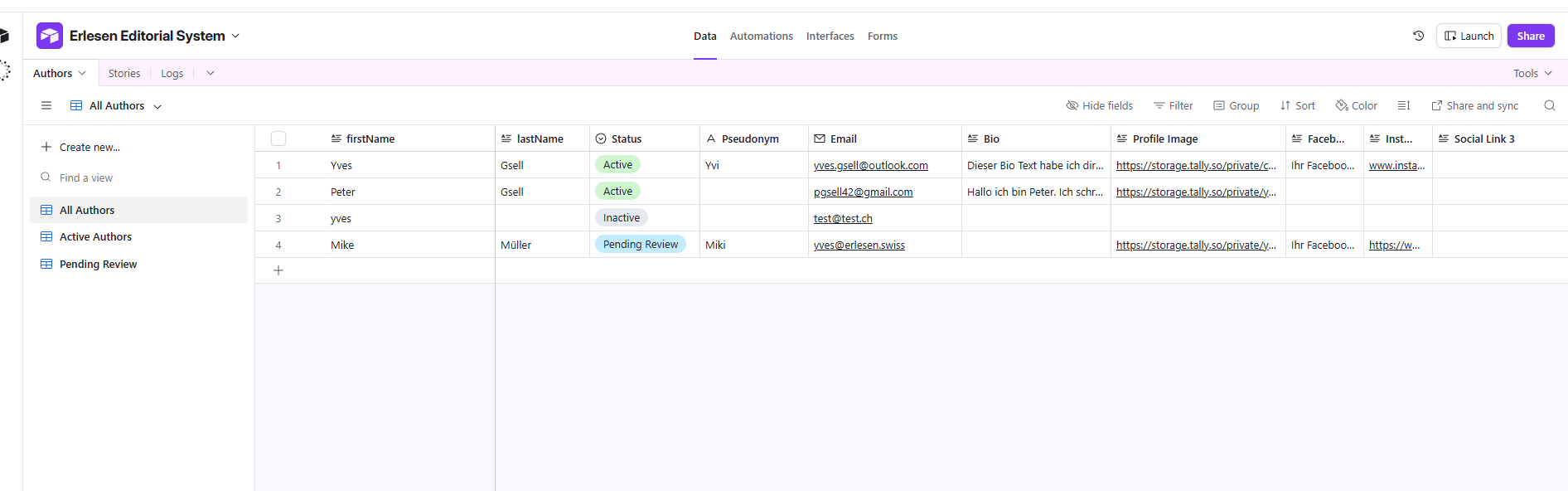The width and height of the screenshot is (1568, 491).
Task: Click the search magnifier icon in toolbar
Action: point(1549,105)
